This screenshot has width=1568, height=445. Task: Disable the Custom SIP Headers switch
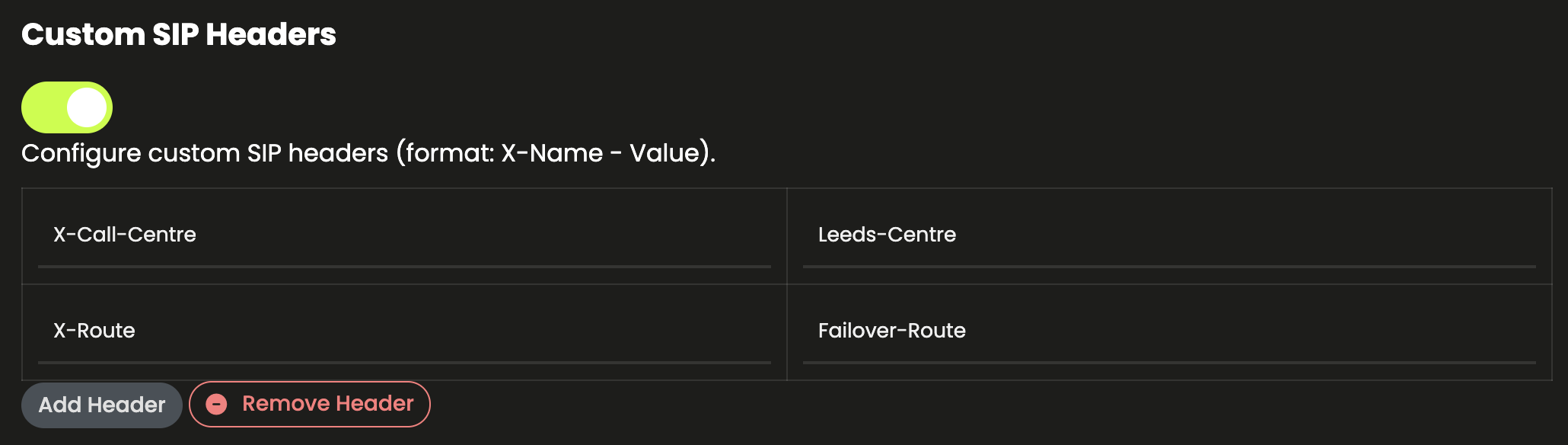coord(67,107)
